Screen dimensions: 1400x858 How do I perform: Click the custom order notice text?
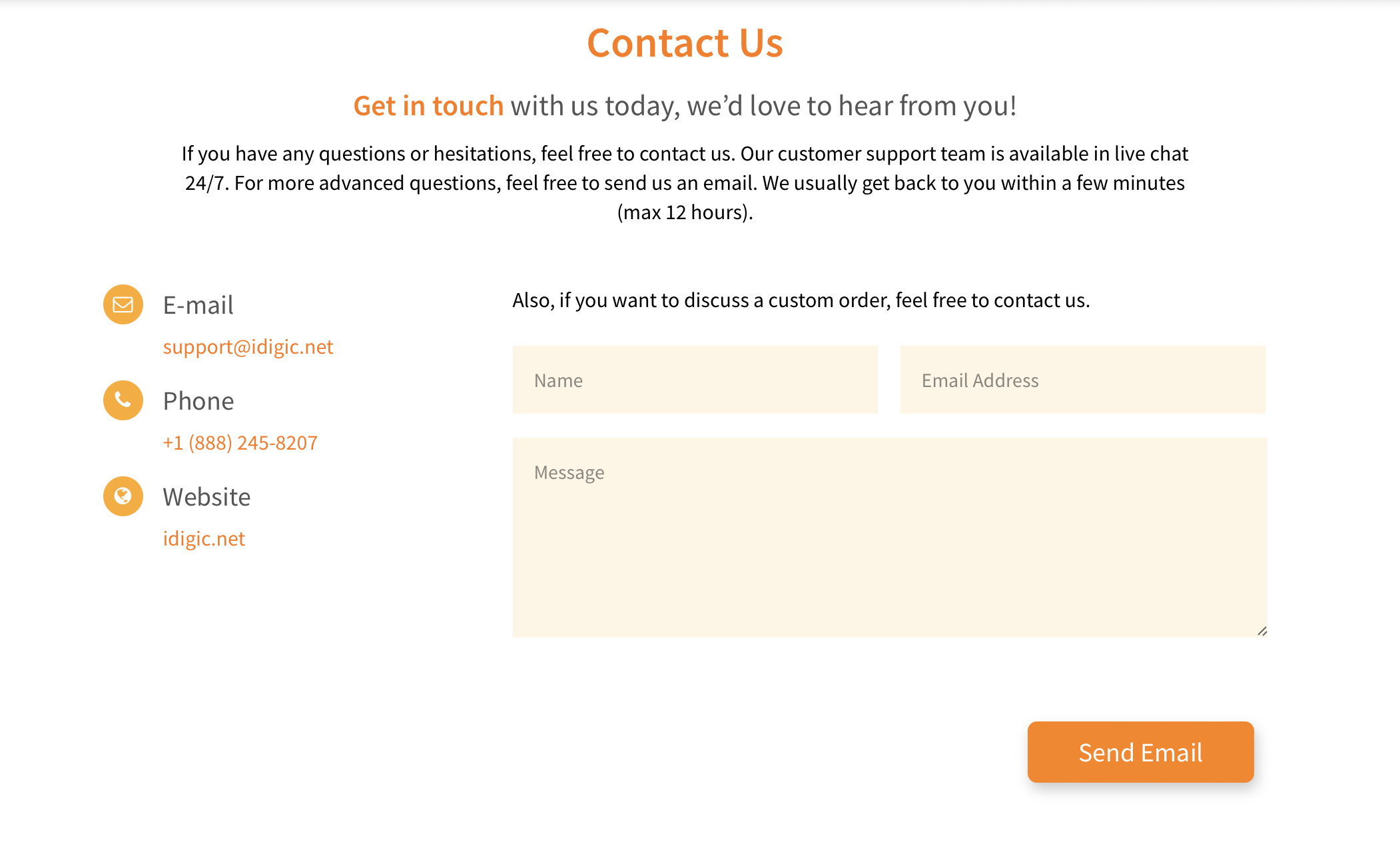pyautogui.click(x=801, y=300)
